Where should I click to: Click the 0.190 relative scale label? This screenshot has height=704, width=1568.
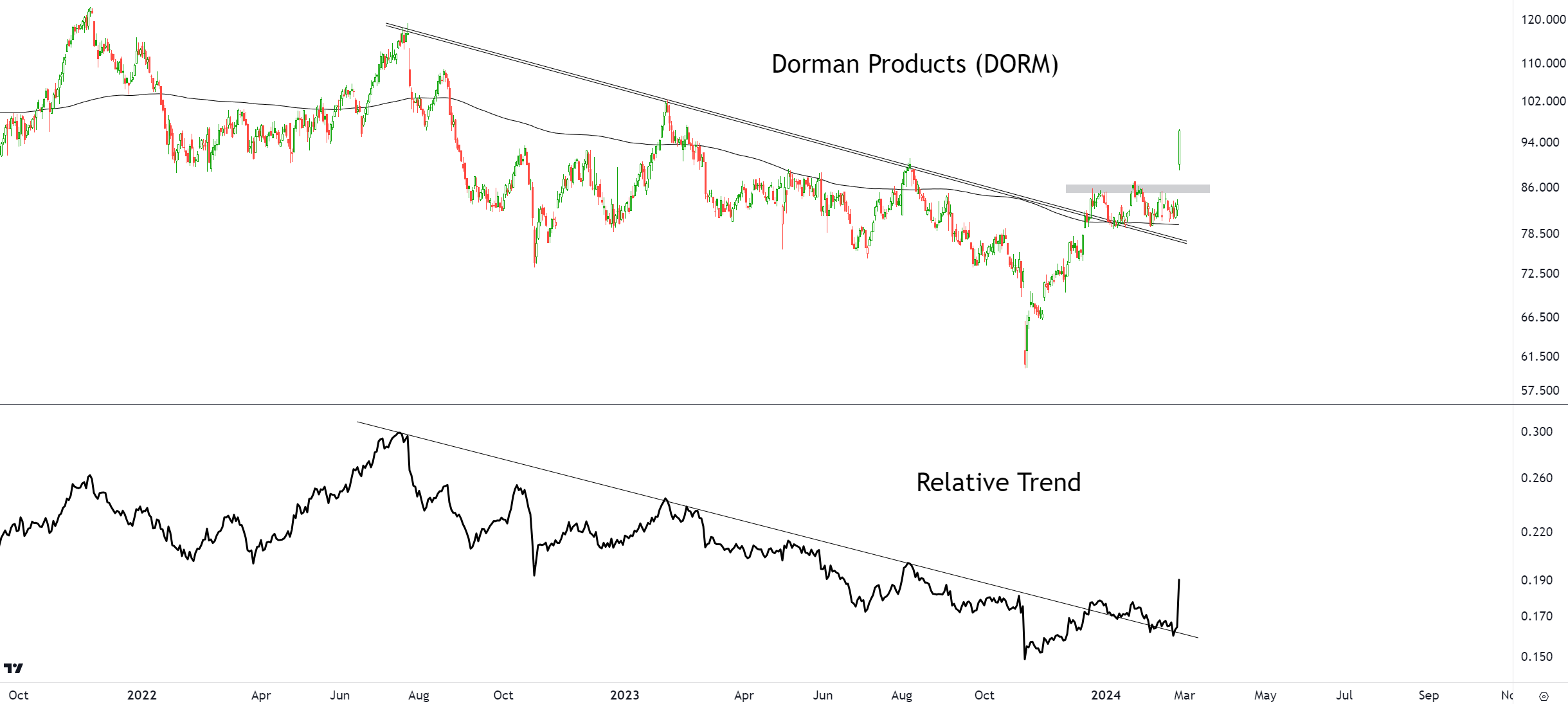coord(1536,580)
